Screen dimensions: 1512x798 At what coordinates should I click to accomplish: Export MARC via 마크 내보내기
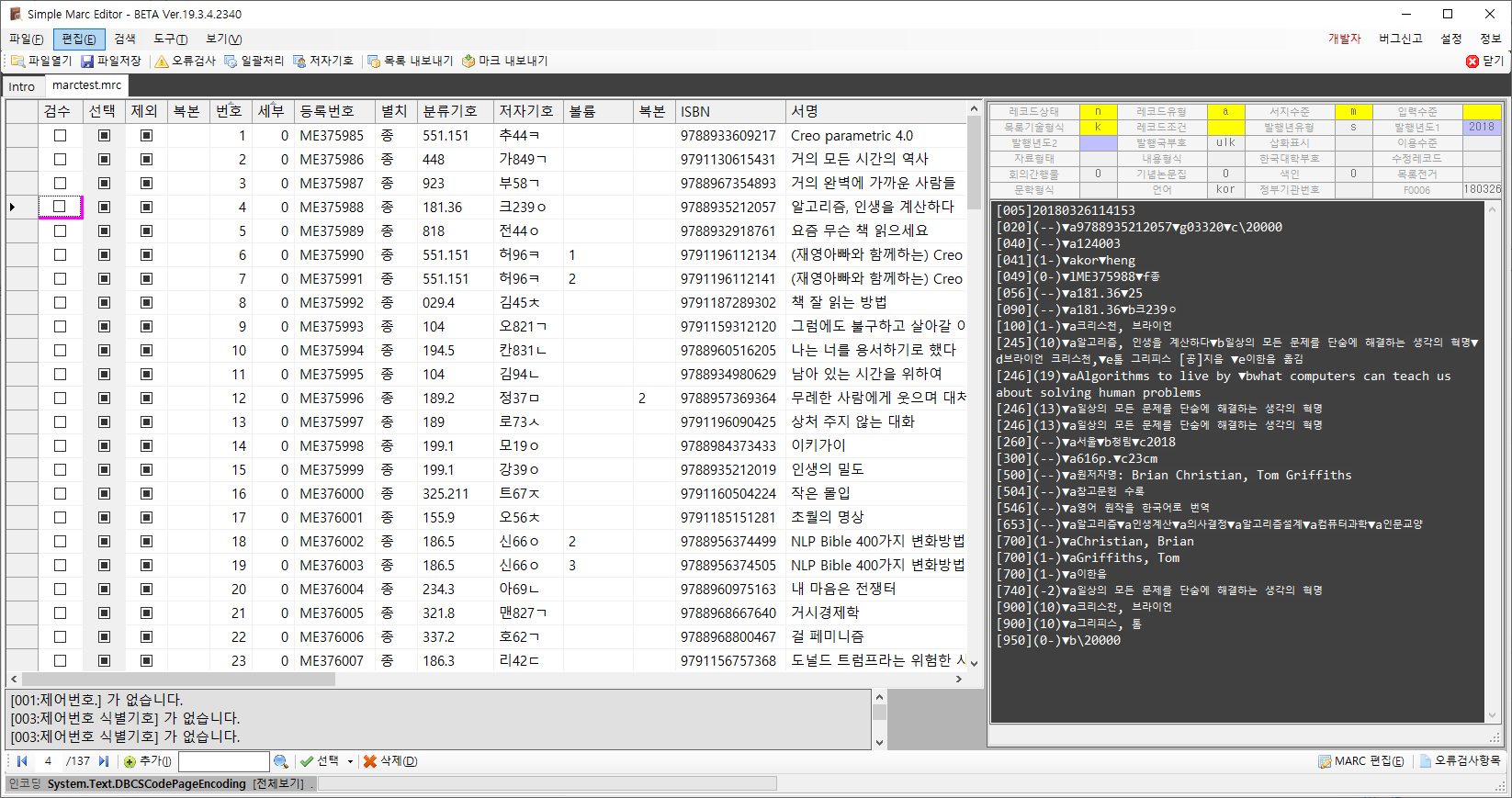pyautogui.click(x=505, y=61)
